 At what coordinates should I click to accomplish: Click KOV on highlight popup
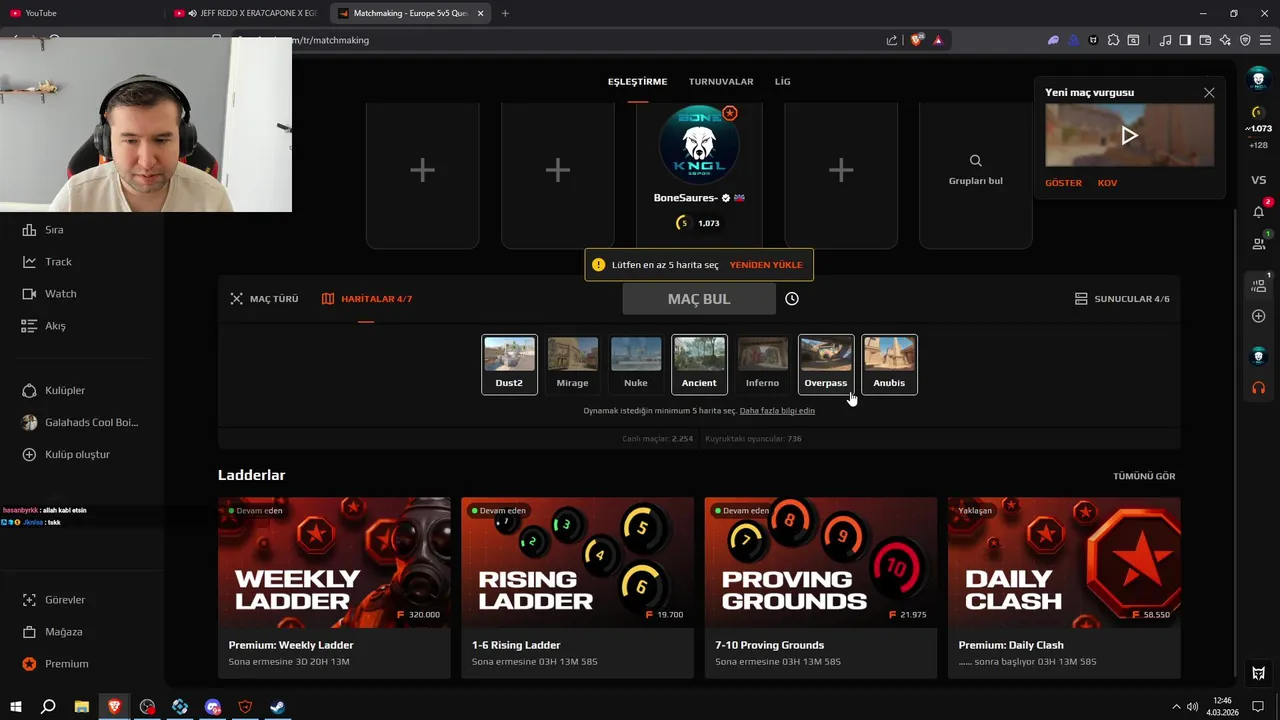click(1107, 183)
